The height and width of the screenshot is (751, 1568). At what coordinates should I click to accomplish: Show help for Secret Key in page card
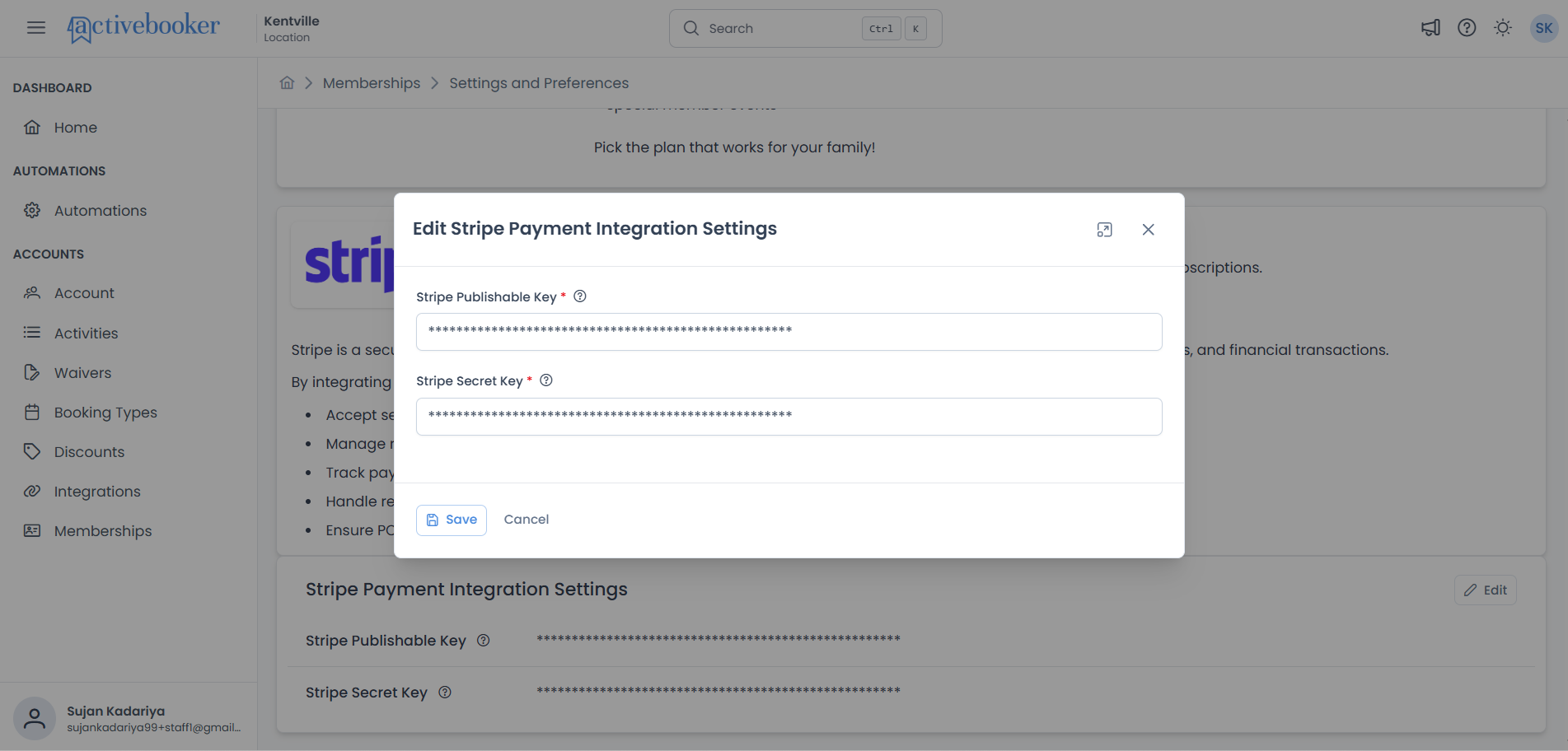445,693
